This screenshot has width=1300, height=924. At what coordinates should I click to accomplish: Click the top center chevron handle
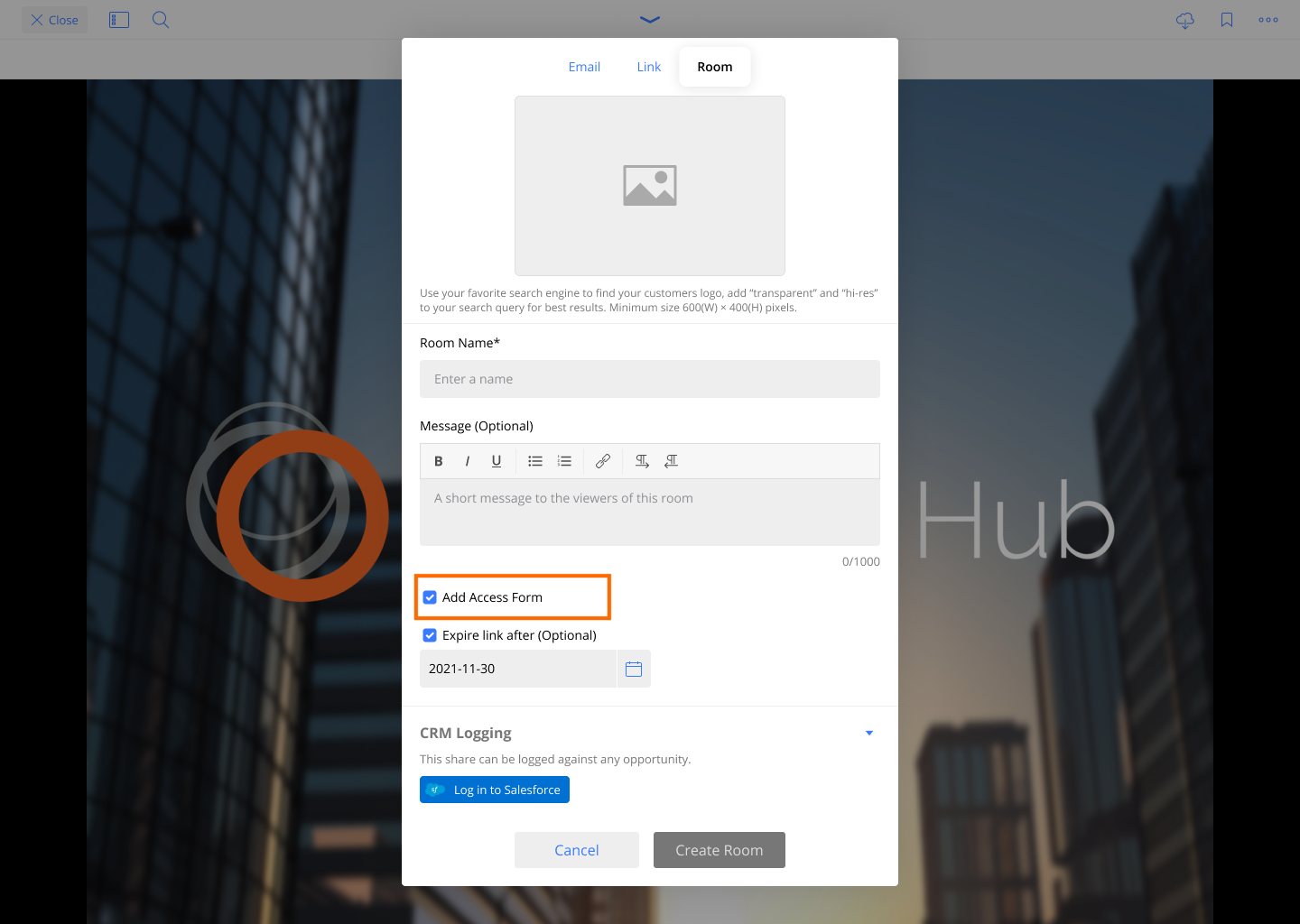(650, 19)
